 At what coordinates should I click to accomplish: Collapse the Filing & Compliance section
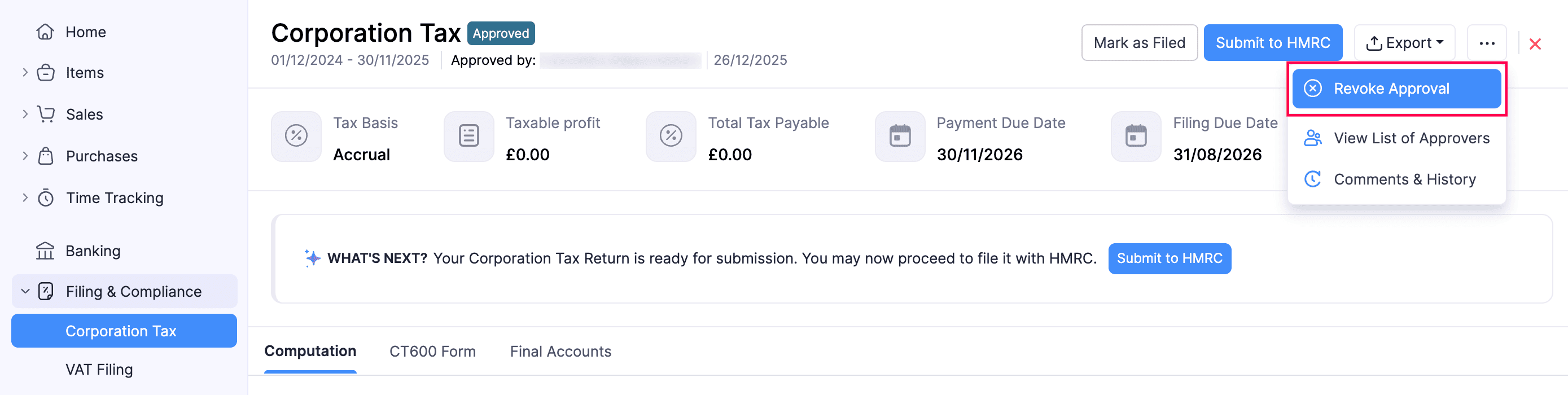click(25, 292)
